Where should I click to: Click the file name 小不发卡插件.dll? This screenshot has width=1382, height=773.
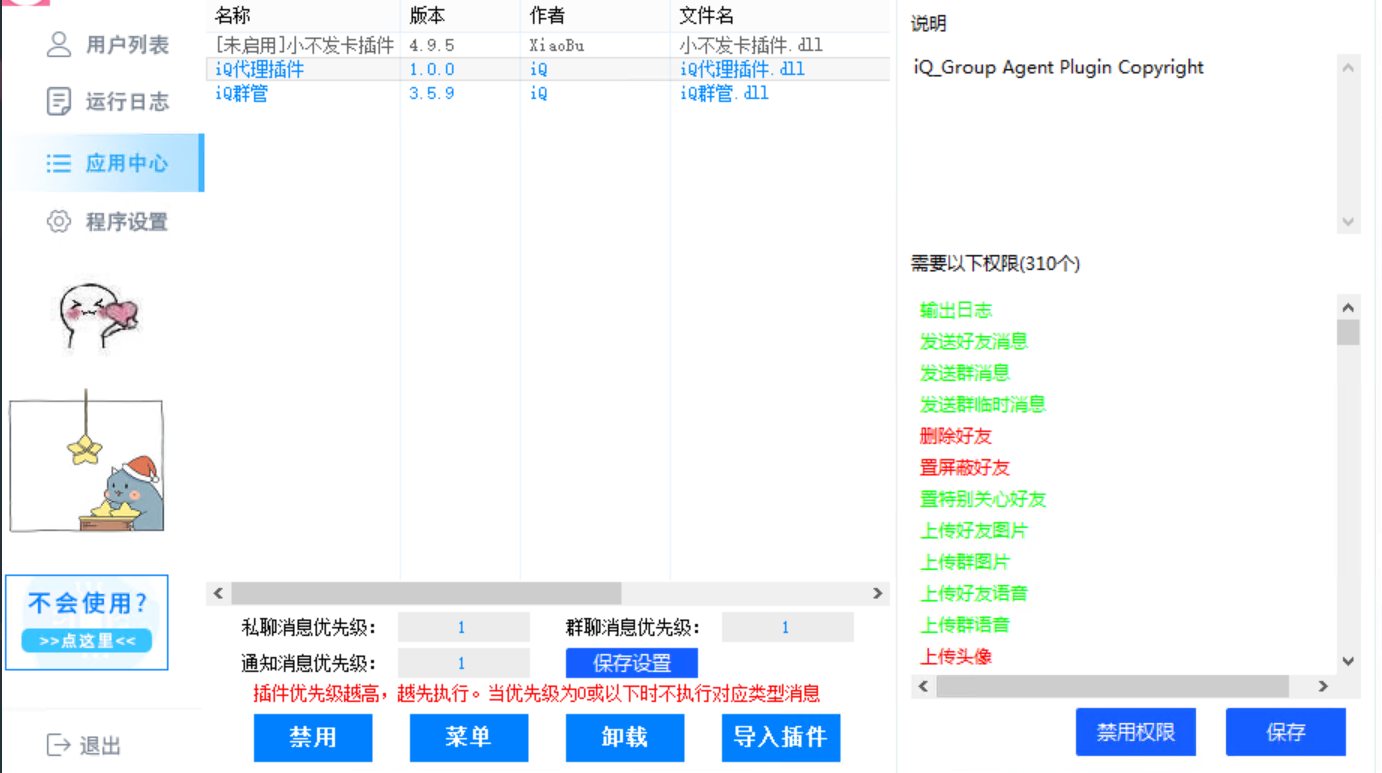coord(751,46)
